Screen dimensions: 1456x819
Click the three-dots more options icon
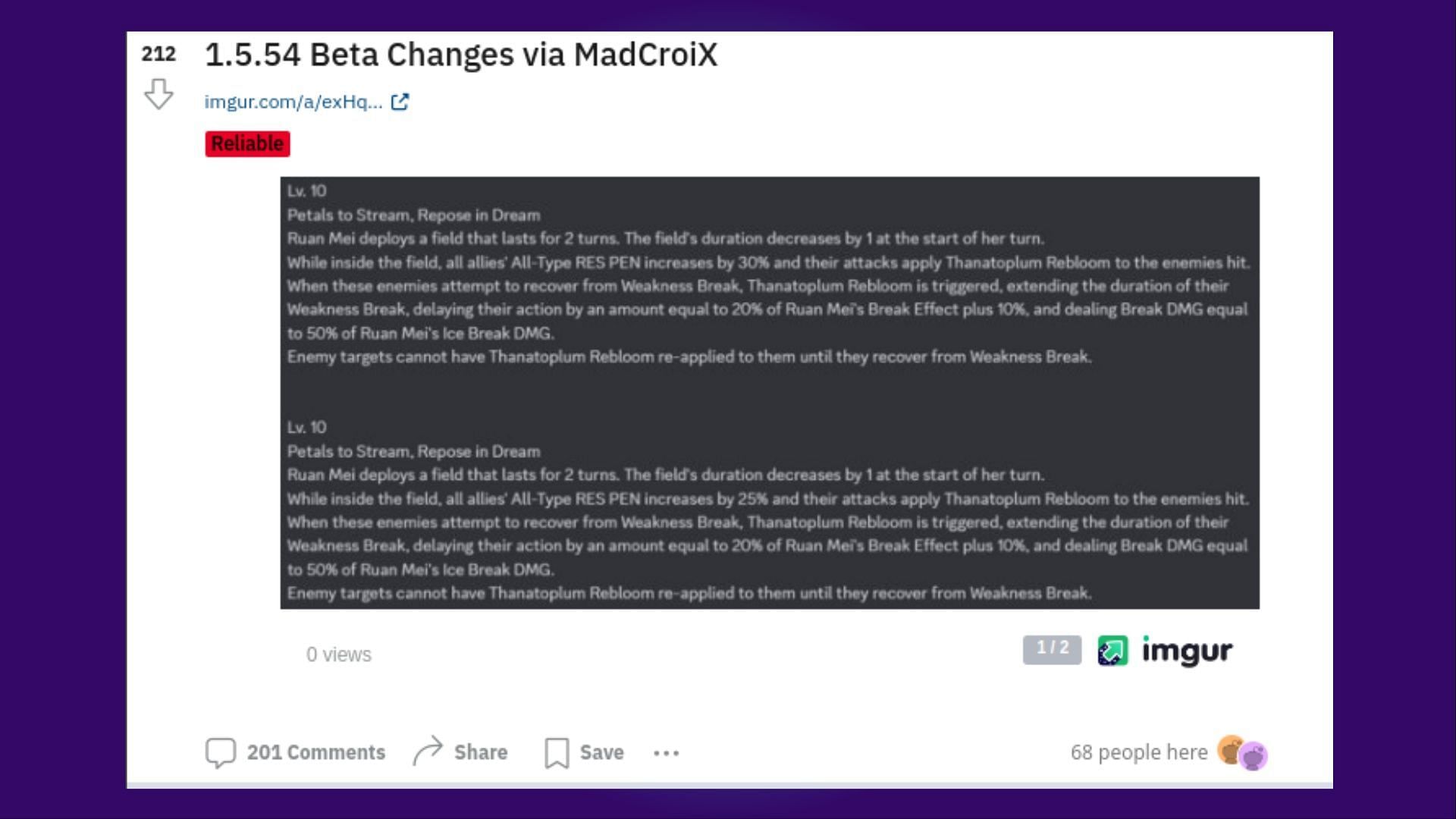point(665,753)
